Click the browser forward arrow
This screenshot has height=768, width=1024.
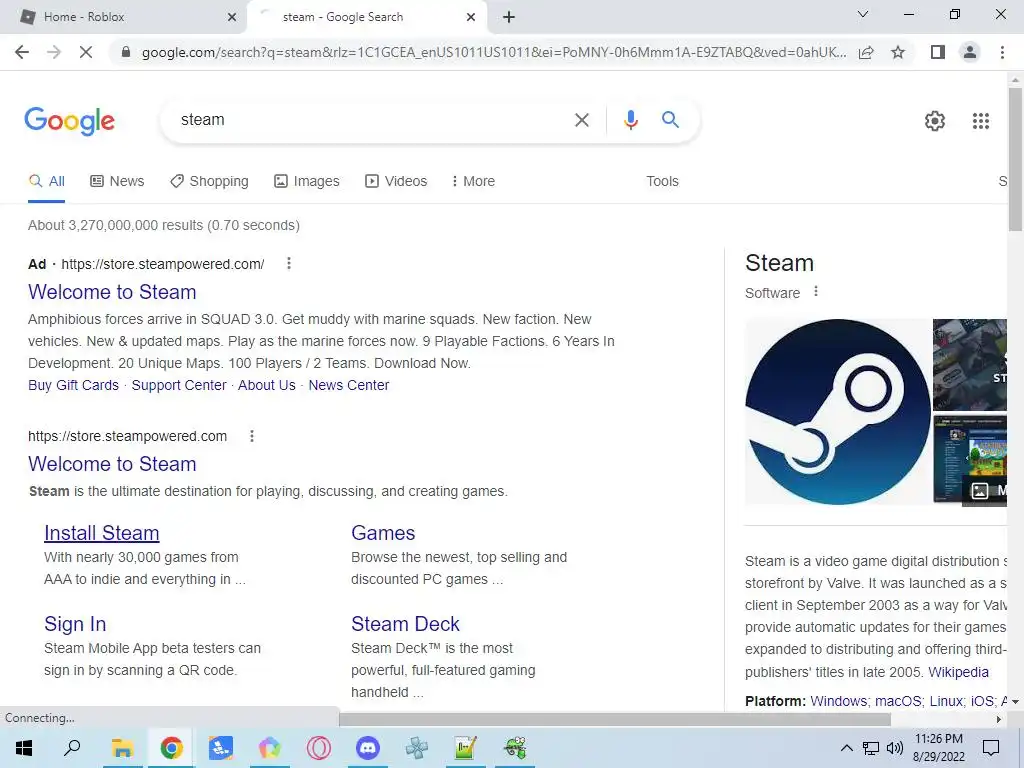[x=54, y=52]
